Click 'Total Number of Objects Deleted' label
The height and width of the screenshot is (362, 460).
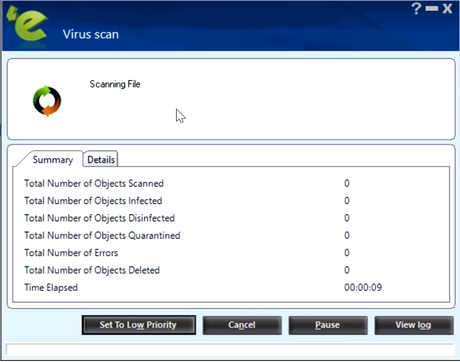coord(92,270)
